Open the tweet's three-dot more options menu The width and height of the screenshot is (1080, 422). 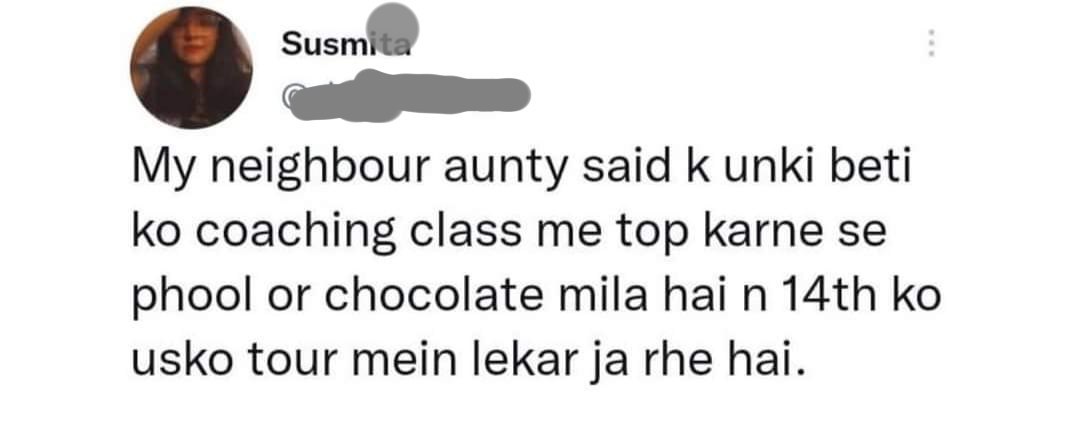point(931,43)
